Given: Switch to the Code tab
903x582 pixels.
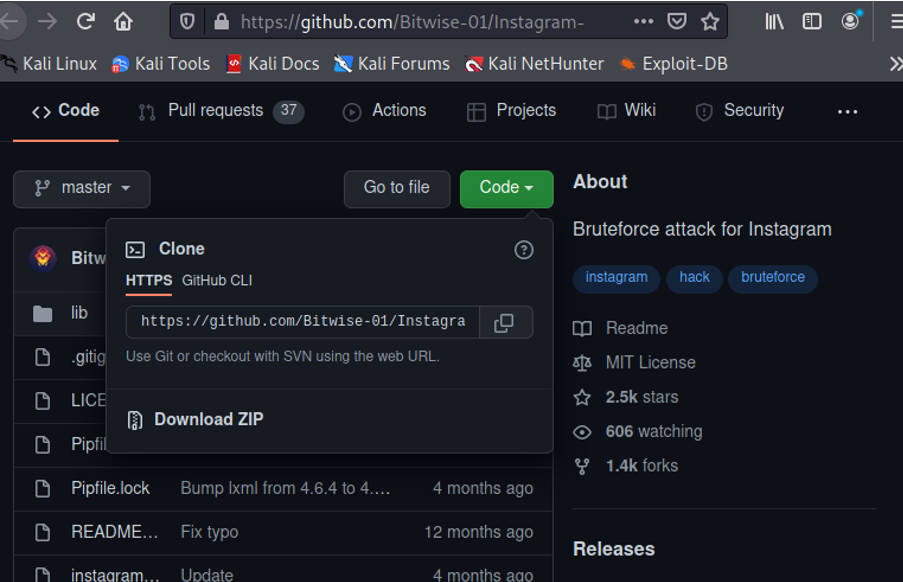Looking at the screenshot, I should [x=66, y=111].
